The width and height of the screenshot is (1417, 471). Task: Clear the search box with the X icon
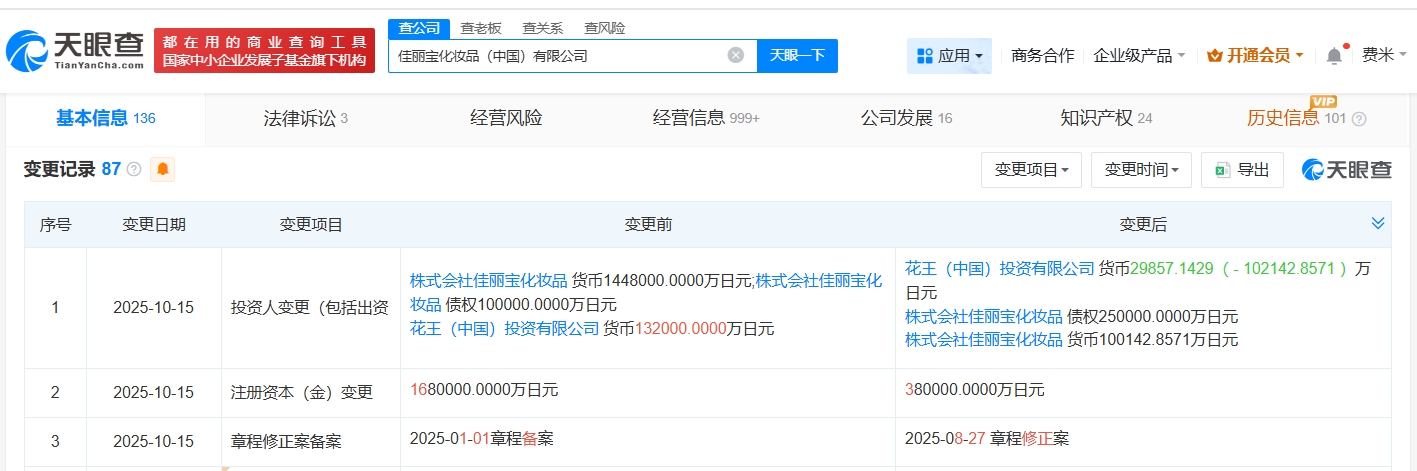click(x=736, y=56)
